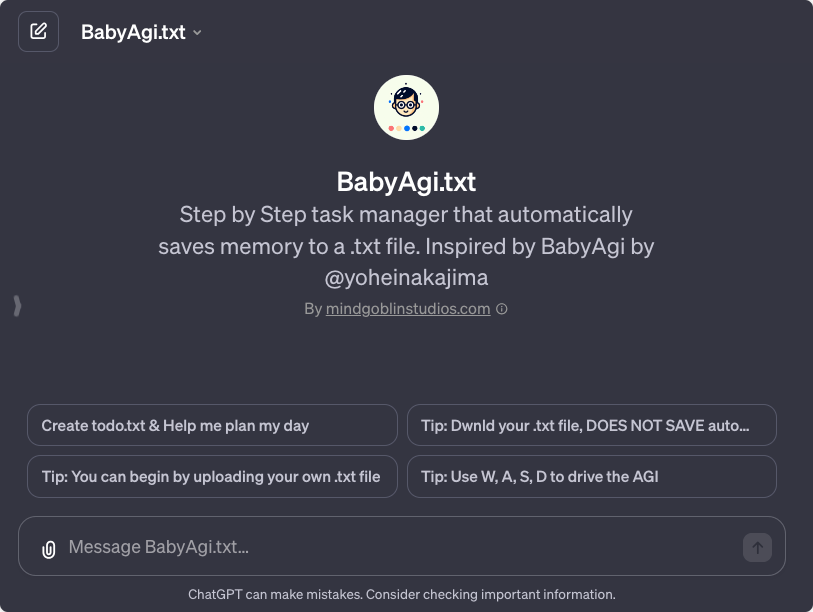The width and height of the screenshot is (813, 612).
Task: Select "Create todo.txt & Help me plan my day"
Action: (212, 425)
